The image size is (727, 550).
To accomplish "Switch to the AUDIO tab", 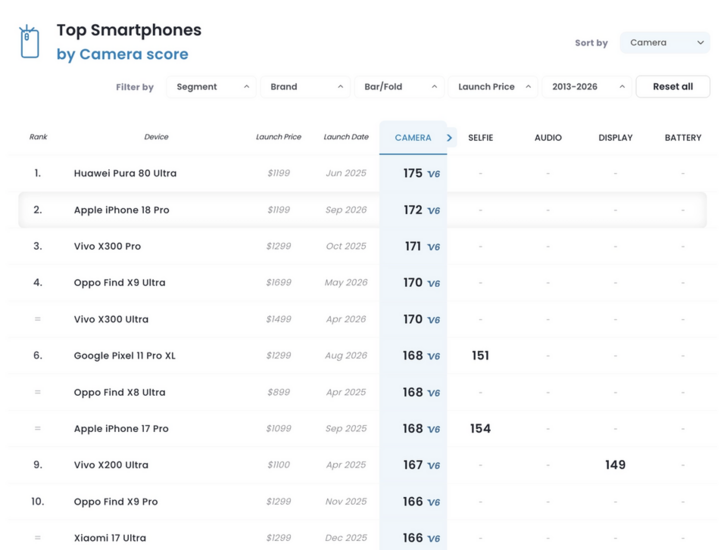I will (548, 138).
